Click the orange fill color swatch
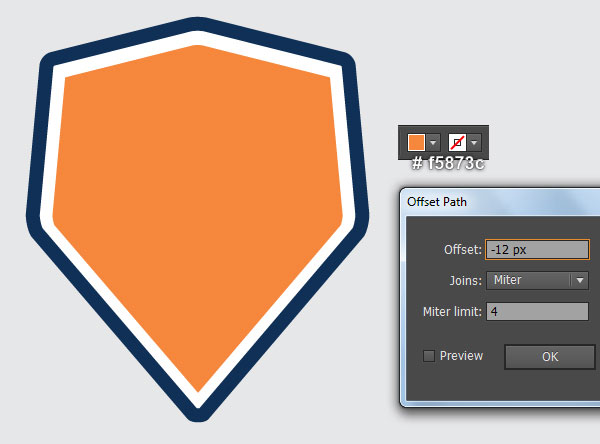This screenshot has height=444, width=600. pyautogui.click(x=416, y=143)
